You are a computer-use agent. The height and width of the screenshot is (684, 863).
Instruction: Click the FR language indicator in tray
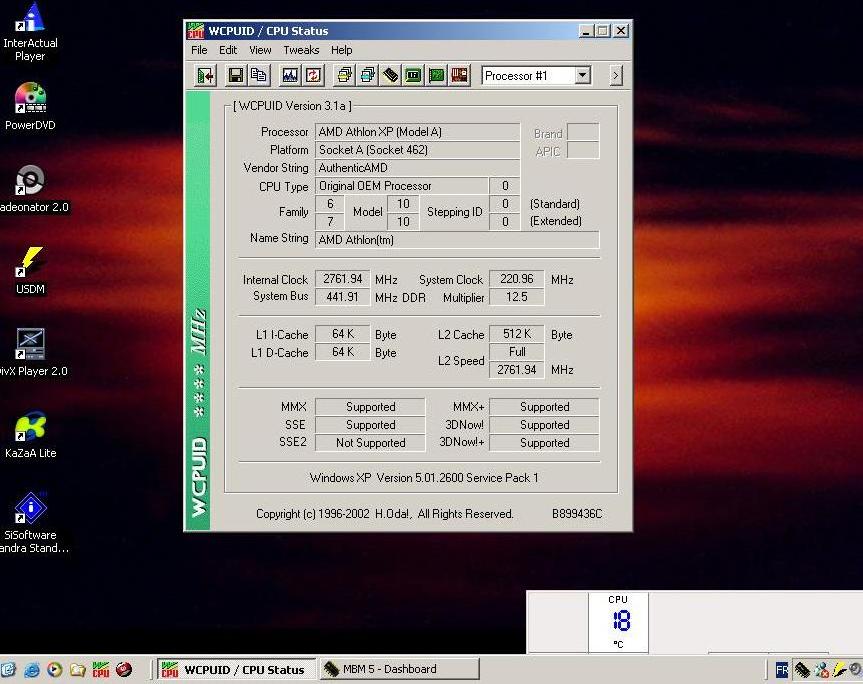(782, 670)
